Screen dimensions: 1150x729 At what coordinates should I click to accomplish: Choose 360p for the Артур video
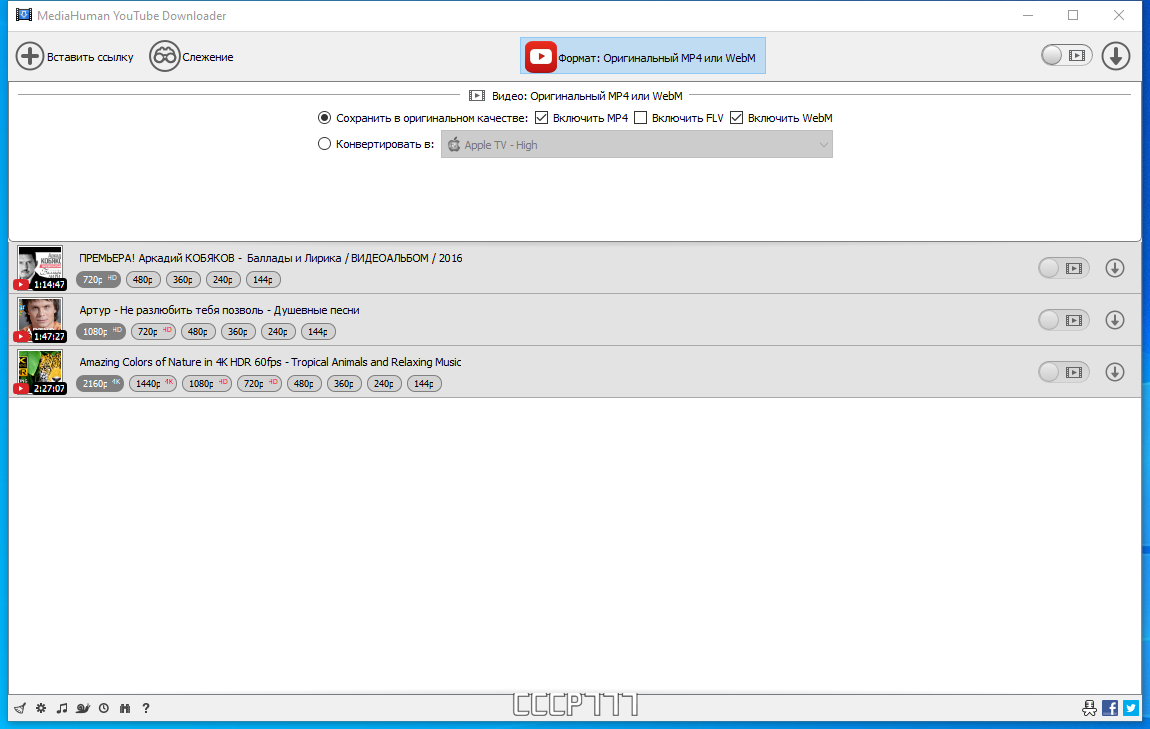pos(238,331)
